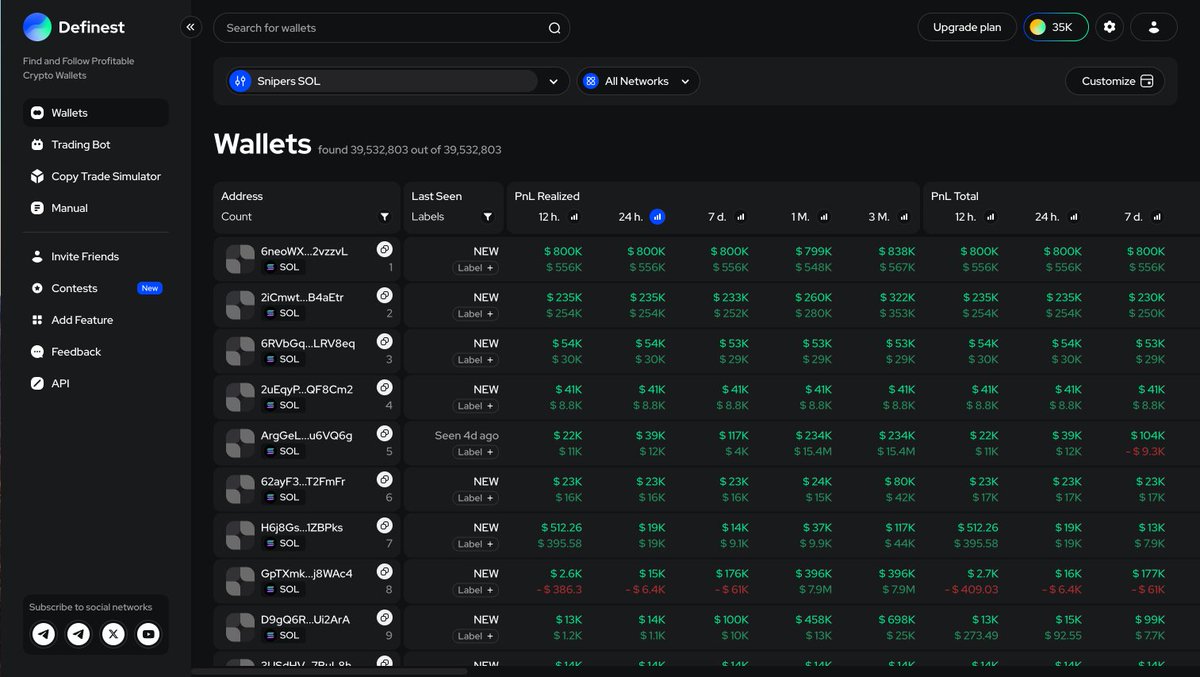Open the Customize panel
The height and width of the screenshot is (677, 1200).
point(1114,81)
